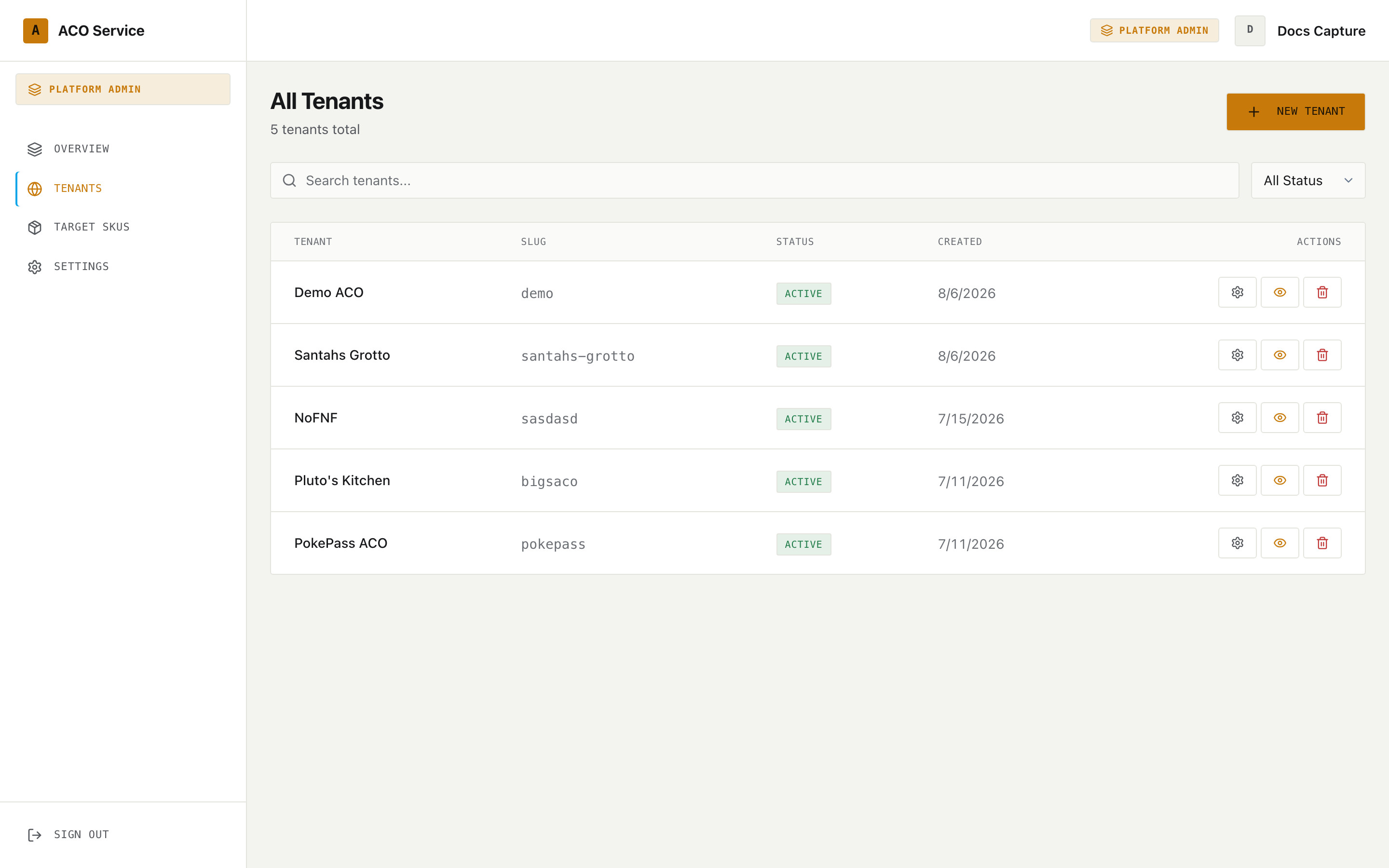The width and height of the screenshot is (1389, 868).
Task: View Pluto's Kitchen via eye icon
Action: pyautogui.click(x=1280, y=480)
